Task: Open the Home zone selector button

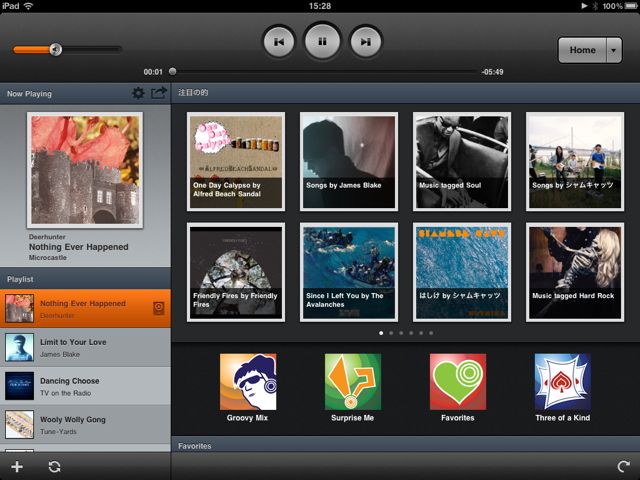Action: (582, 50)
